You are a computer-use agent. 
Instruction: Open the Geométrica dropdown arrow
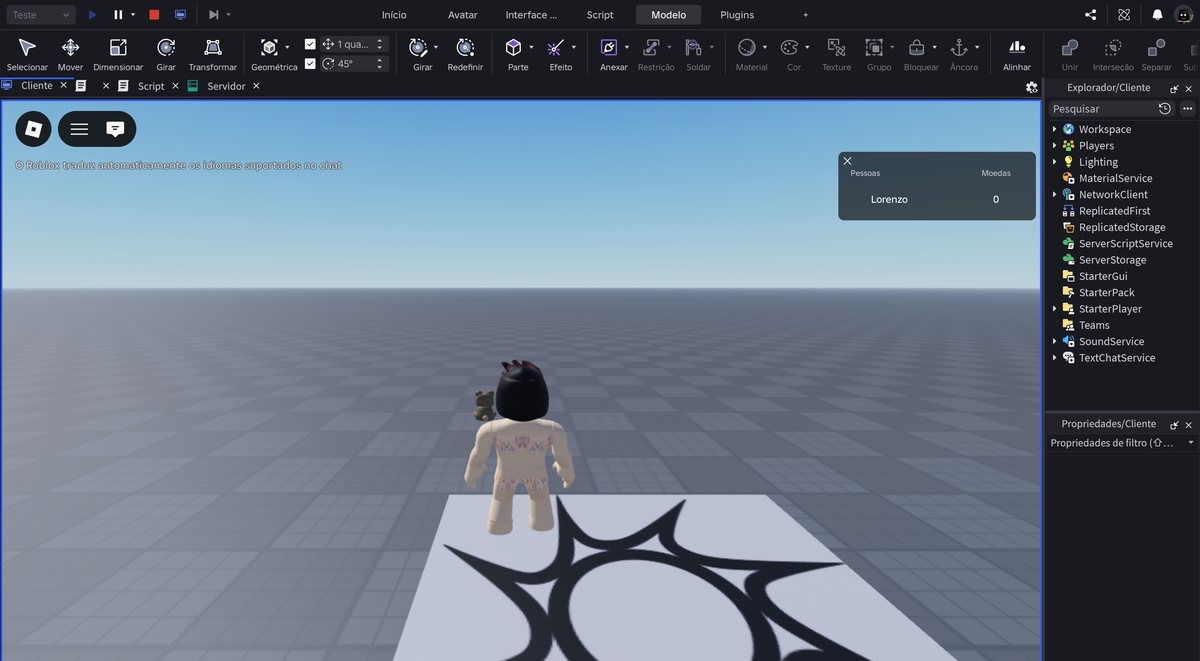[287, 47]
